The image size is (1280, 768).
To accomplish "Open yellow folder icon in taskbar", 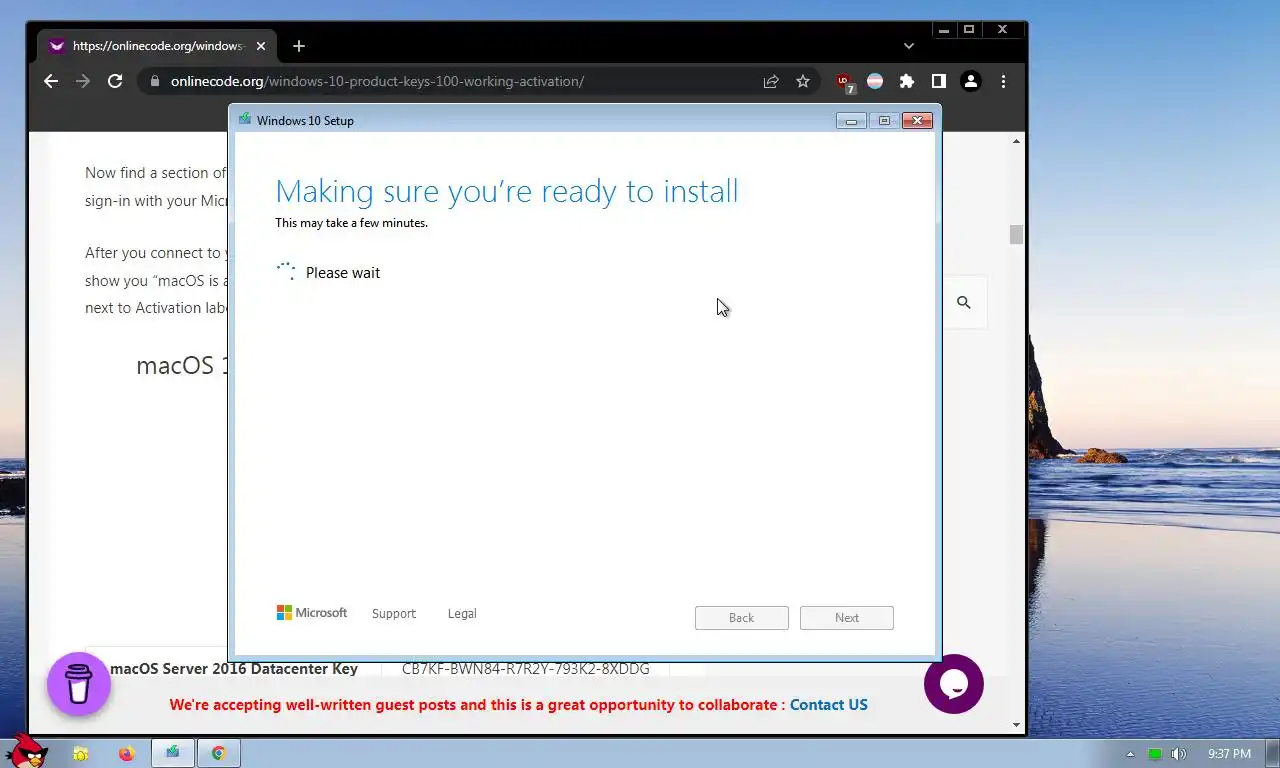I will 81,754.
